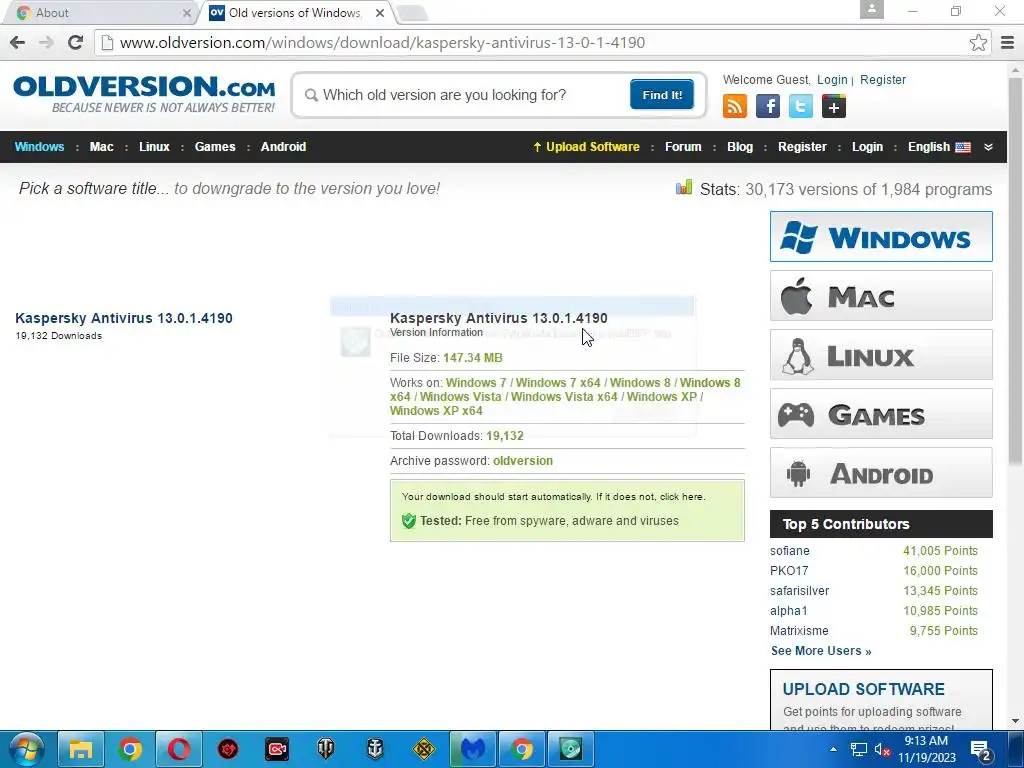The height and width of the screenshot is (768, 1024).
Task: Click the Windows 7 x64 compatibility link
Action: pos(558,383)
